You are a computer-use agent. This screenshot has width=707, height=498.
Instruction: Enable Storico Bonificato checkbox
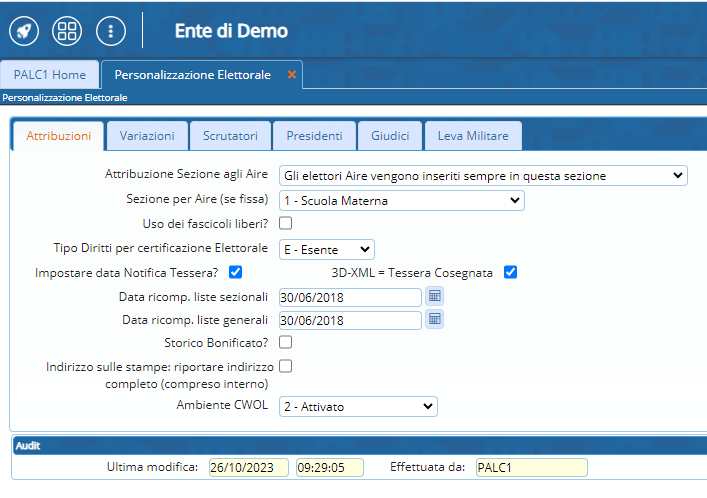click(x=285, y=342)
